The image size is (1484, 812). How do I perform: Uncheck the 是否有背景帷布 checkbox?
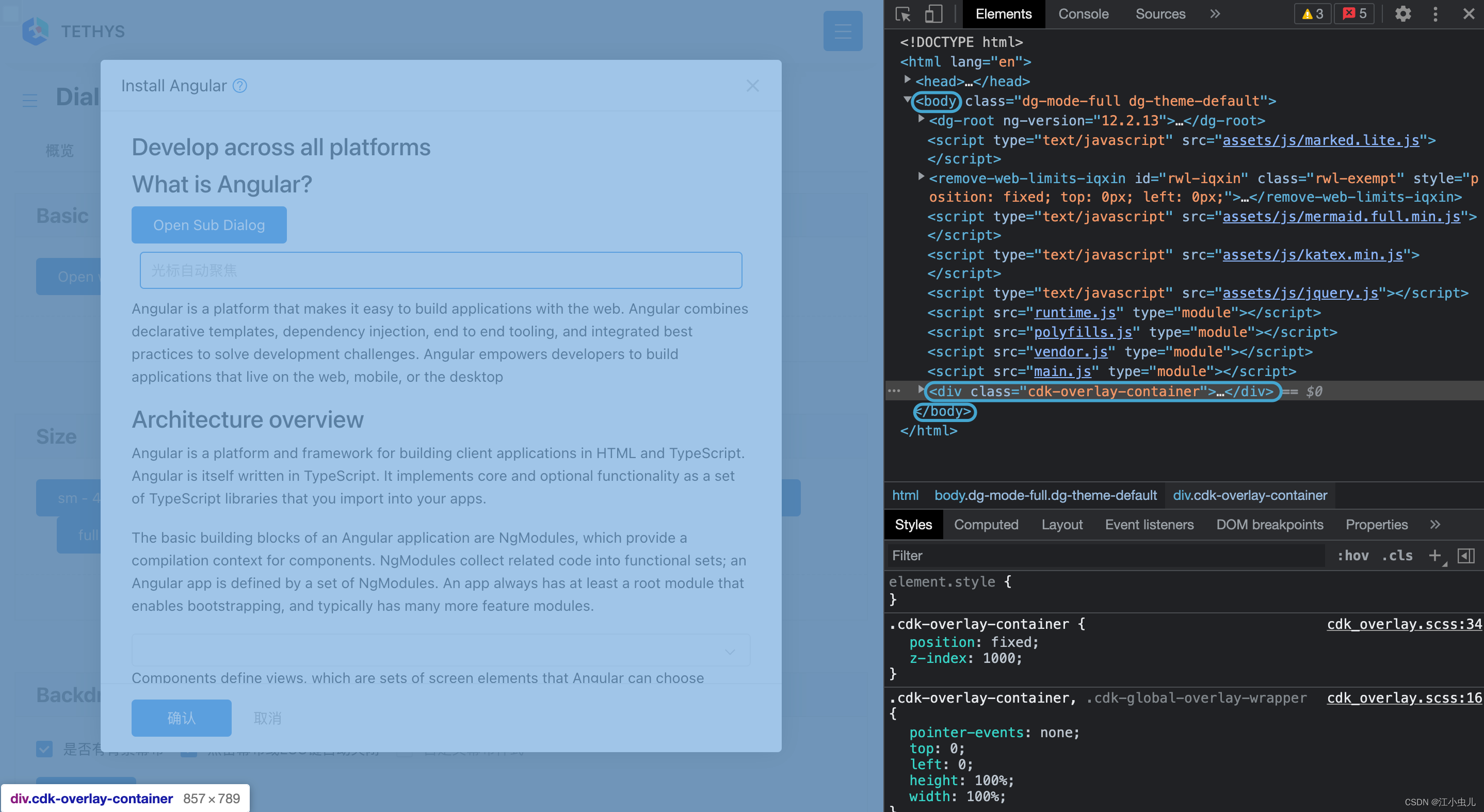pyautogui.click(x=44, y=750)
